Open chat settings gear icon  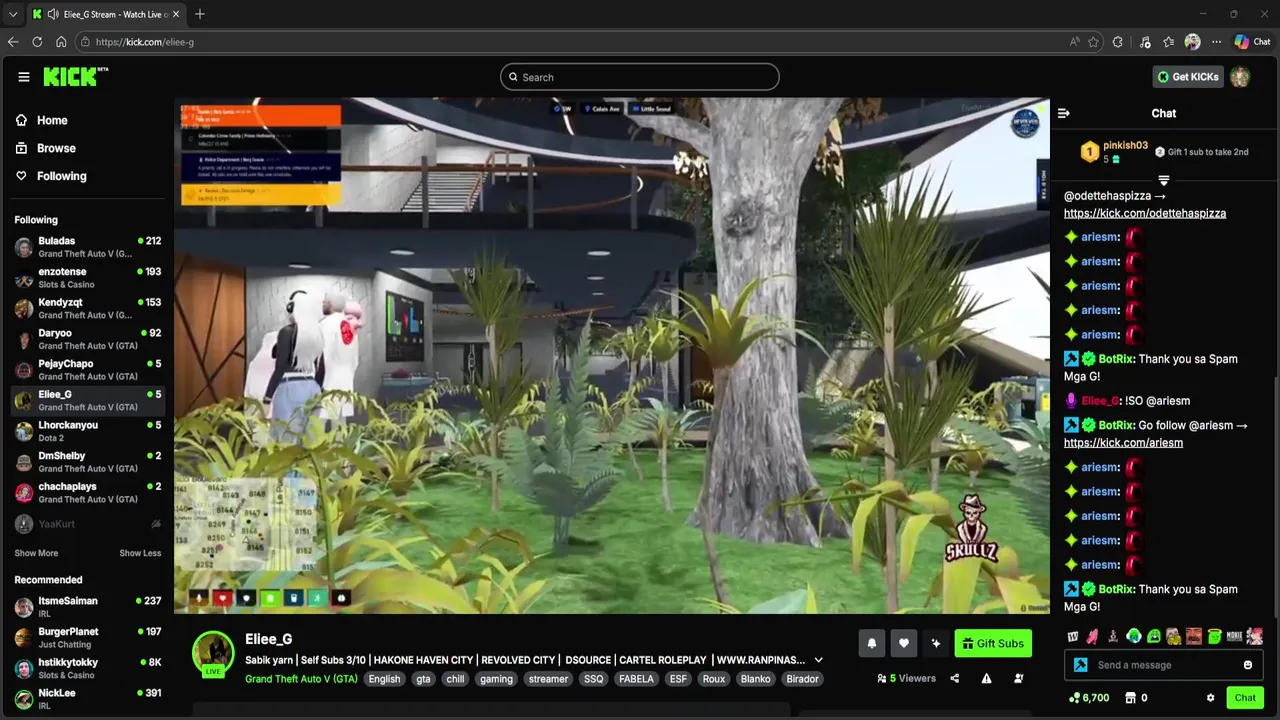1210,698
